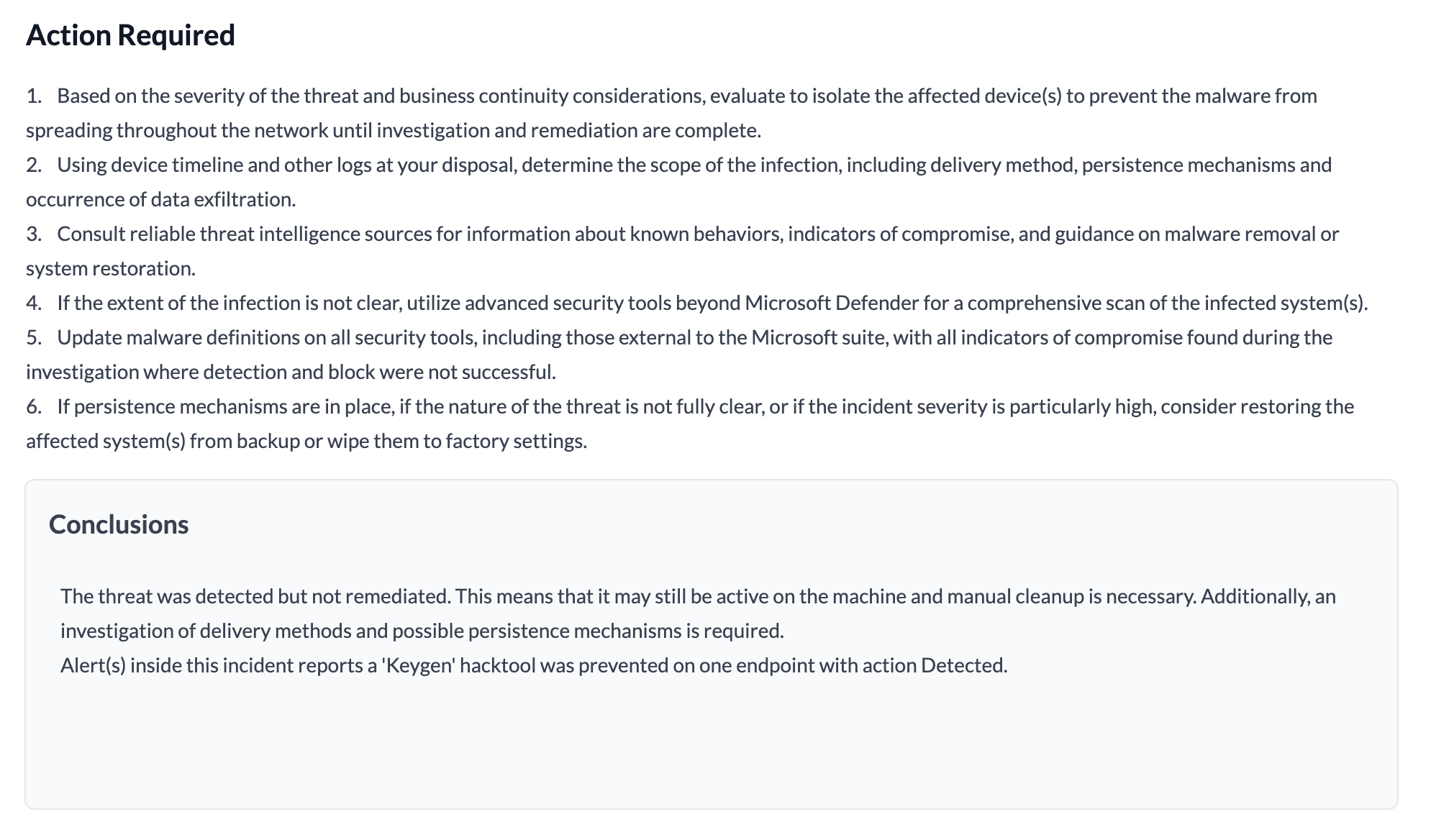Click the text 'system restoration.'
This screenshot has width=1449, height=840.
tap(110, 268)
